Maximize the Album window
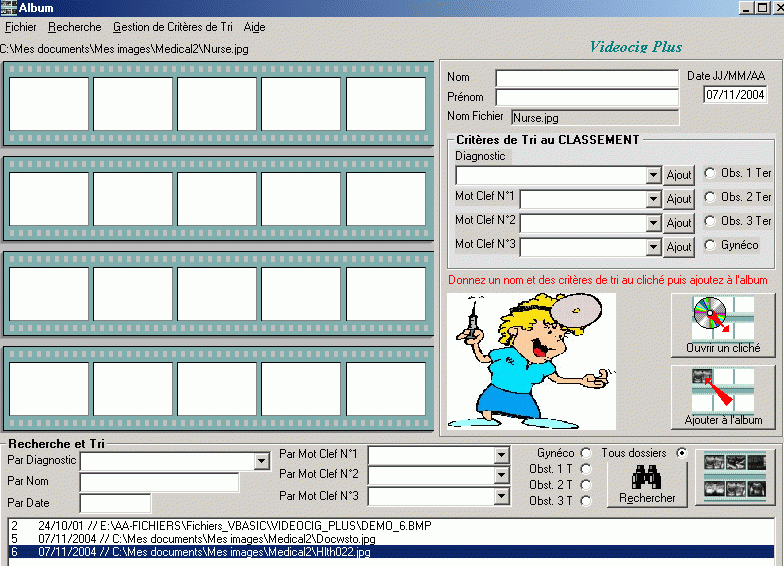The height and width of the screenshot is (566, 784). coord(762,8)
